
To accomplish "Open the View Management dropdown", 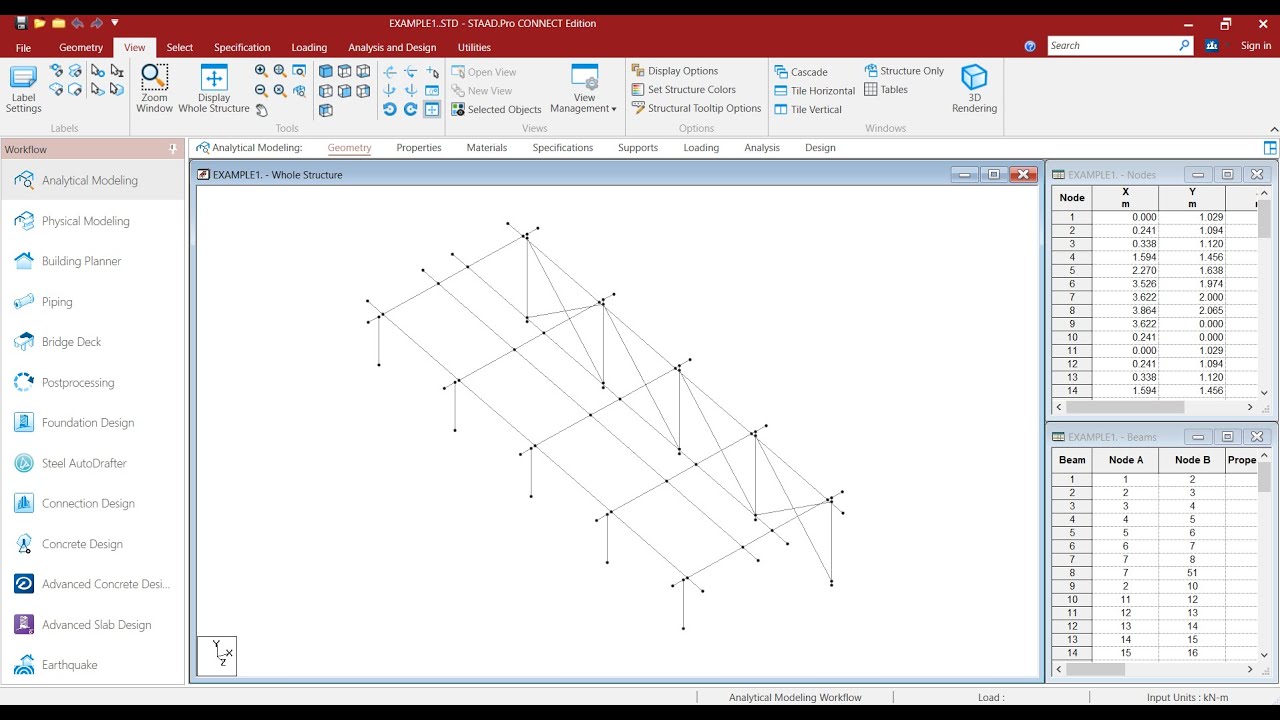I will pos(584,89).
